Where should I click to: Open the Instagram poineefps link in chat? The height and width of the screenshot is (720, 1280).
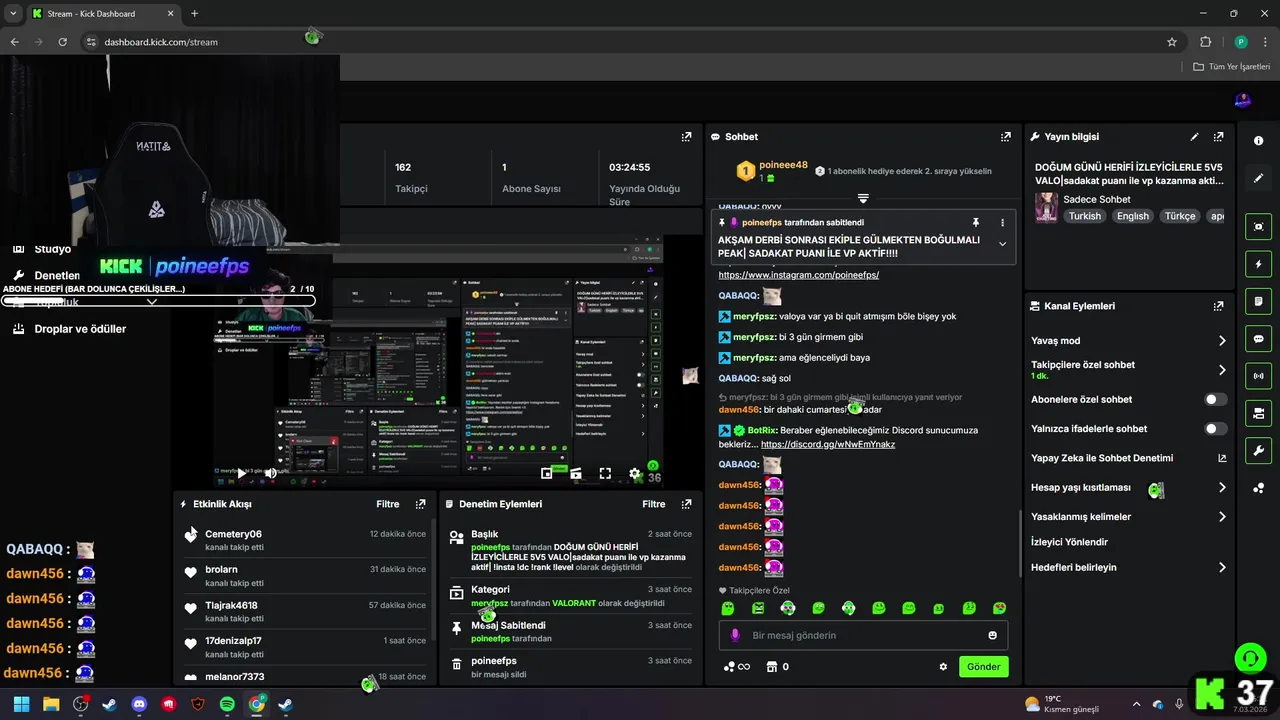[798, 275]
